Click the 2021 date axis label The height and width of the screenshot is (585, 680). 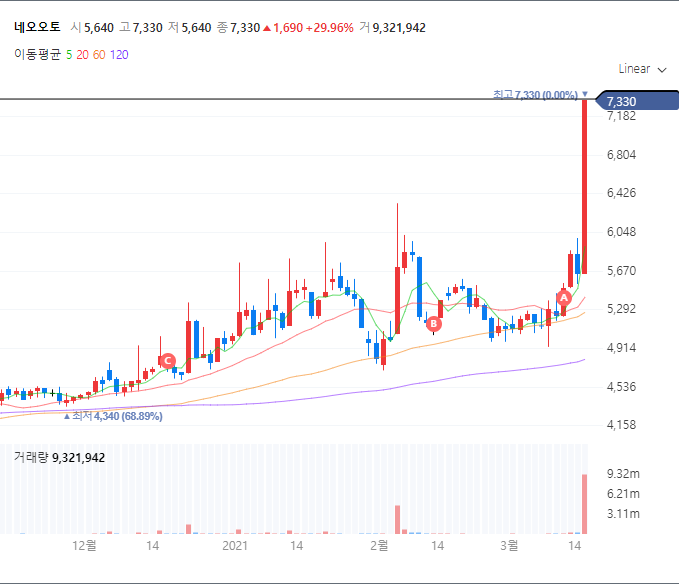[x=235, y=546]
